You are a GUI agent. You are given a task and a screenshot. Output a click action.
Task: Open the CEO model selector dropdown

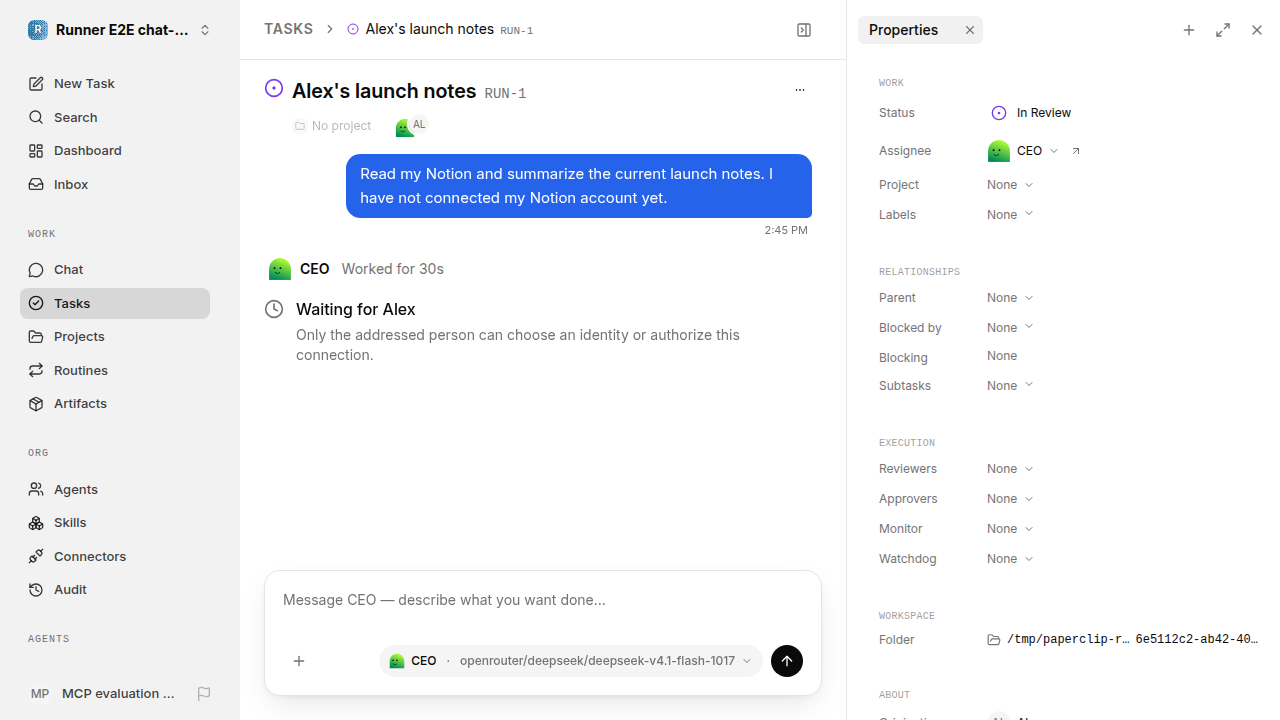point(570,661)
